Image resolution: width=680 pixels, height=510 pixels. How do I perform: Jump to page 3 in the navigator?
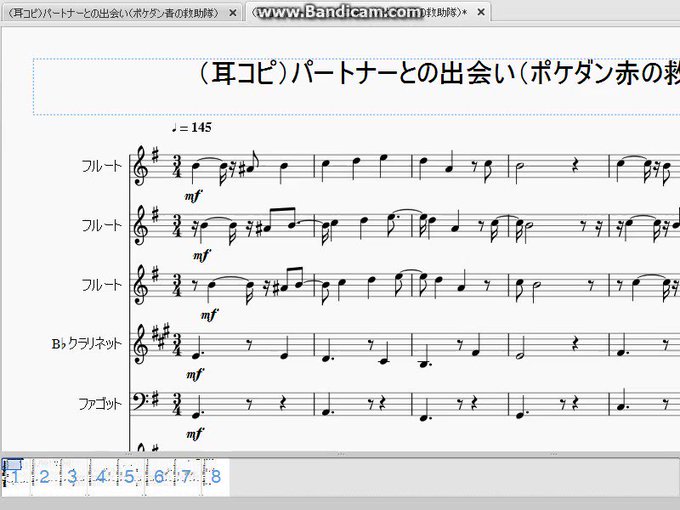(x=73, y=477)
